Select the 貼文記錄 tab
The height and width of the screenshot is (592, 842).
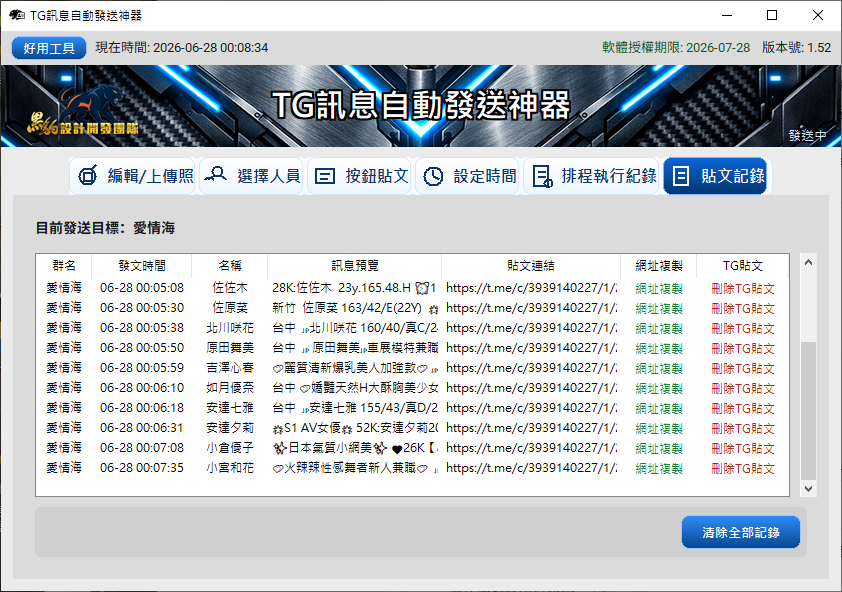[715, 176]
